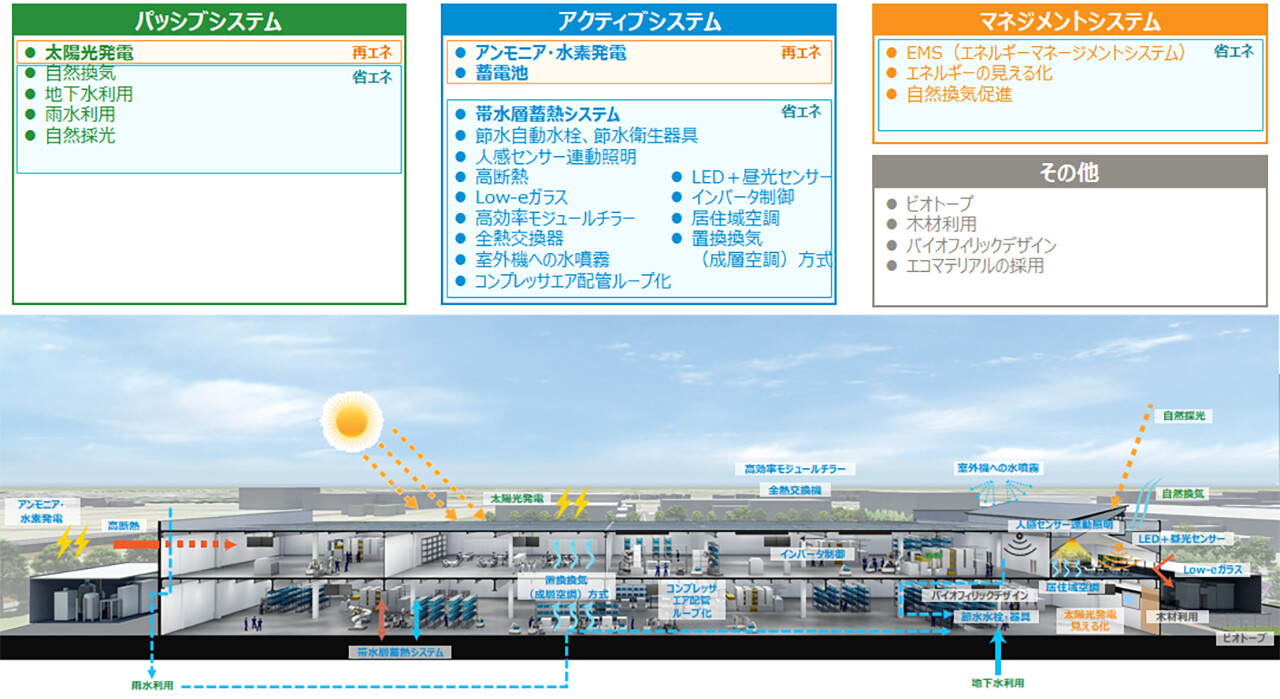
Task: Click the EMS energy management list item
Action: point(1046,53)
